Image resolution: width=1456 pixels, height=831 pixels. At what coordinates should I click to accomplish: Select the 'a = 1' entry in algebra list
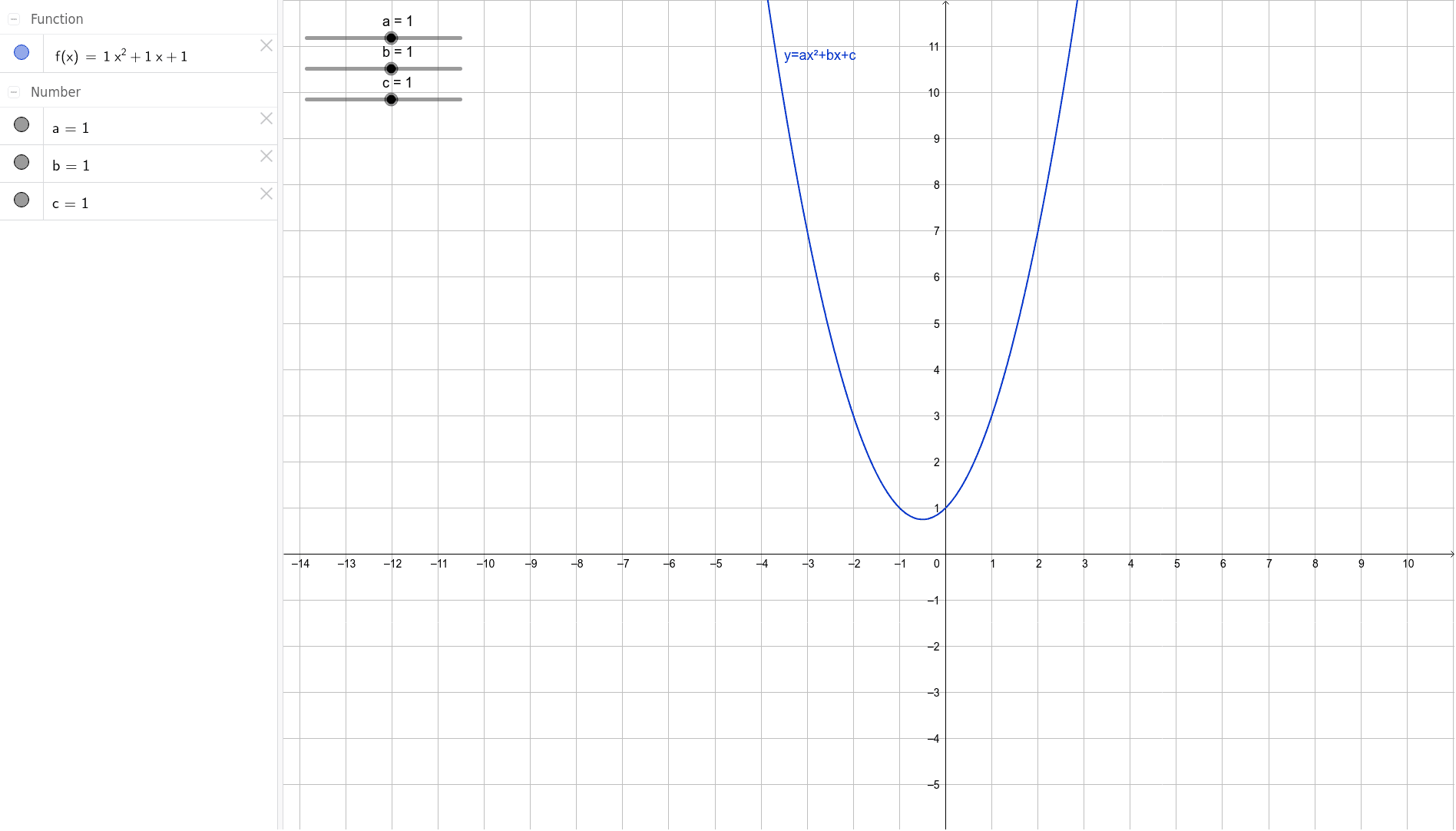(x=71, y=128)
